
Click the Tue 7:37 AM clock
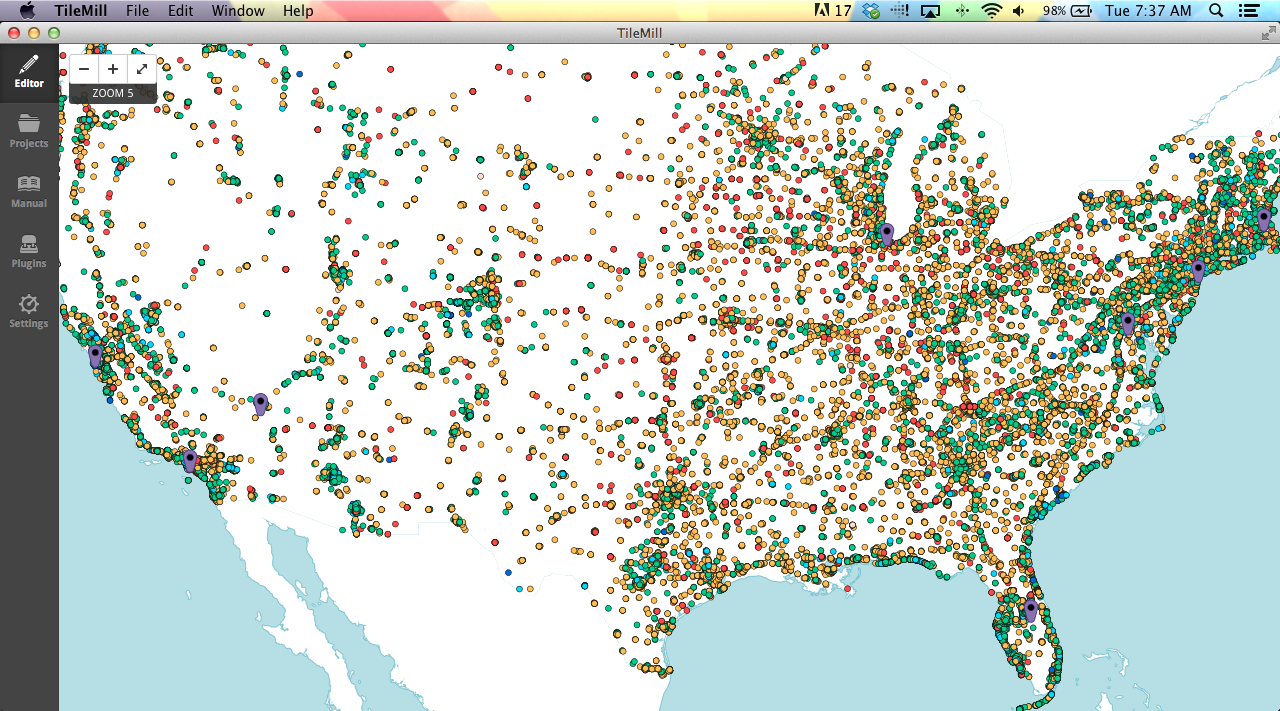click(1148, 11)
